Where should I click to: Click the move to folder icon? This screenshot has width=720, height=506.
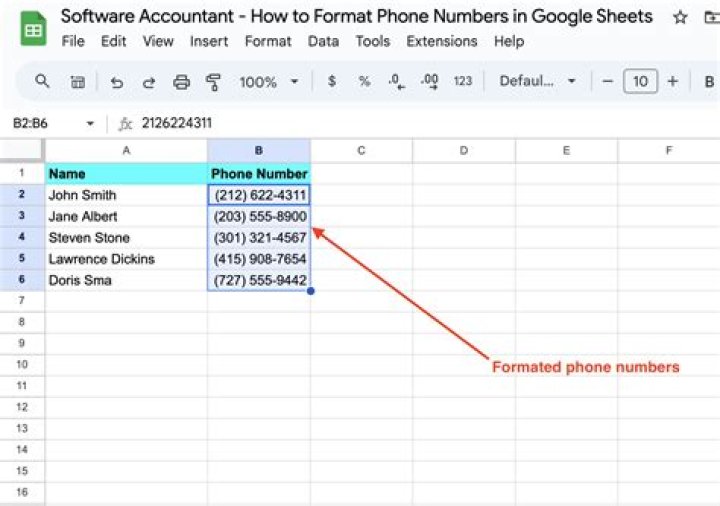coord(712,17)
